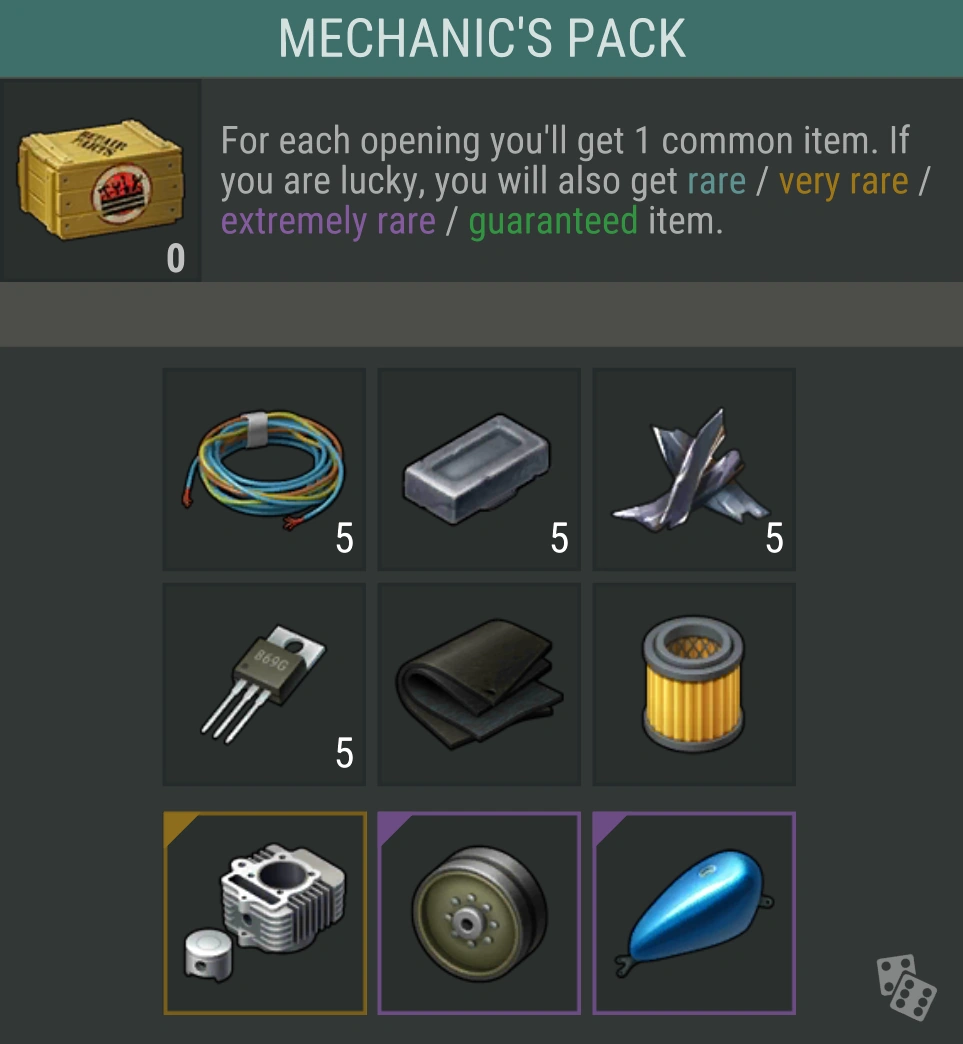Click the green 'guaranteed' word
963x1044 pixels.
553,221
